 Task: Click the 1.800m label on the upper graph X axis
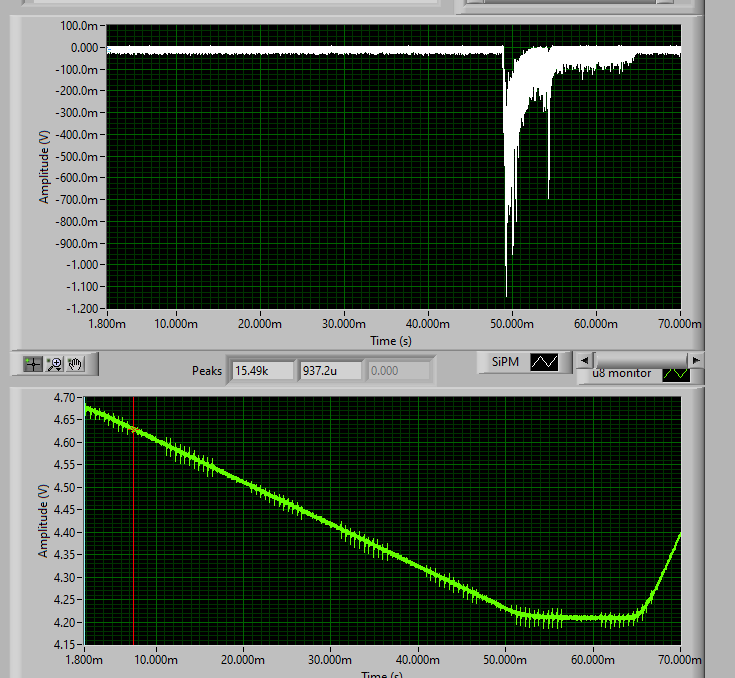(x=107, y=324)
